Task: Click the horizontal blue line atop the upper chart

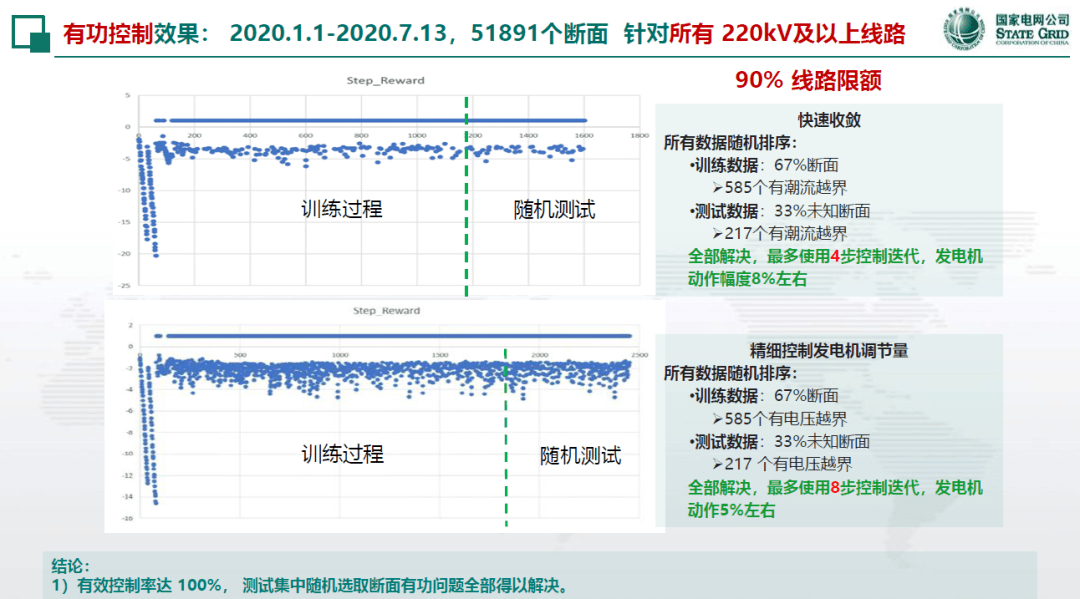Action: pyautogui.click(x=370, y=120)
